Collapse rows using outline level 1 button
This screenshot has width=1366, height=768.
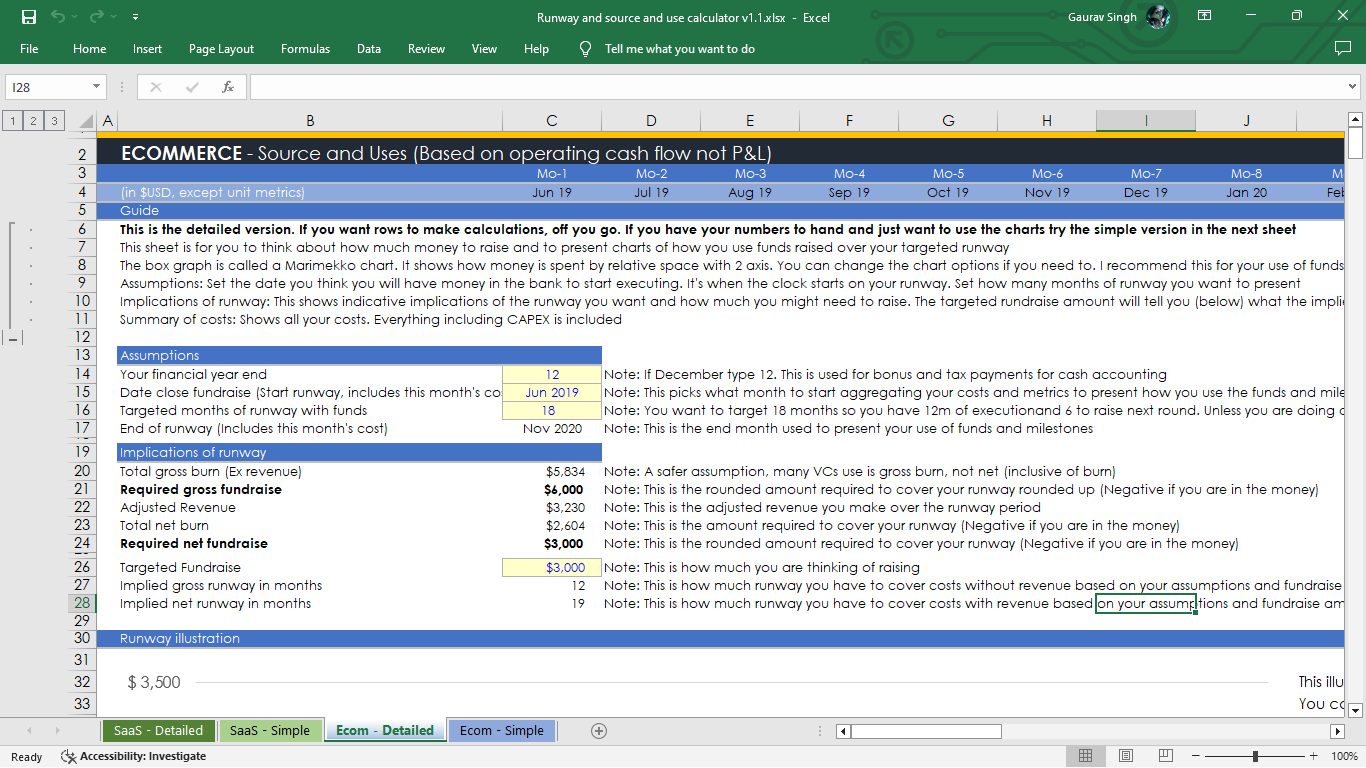coord(11,120)
